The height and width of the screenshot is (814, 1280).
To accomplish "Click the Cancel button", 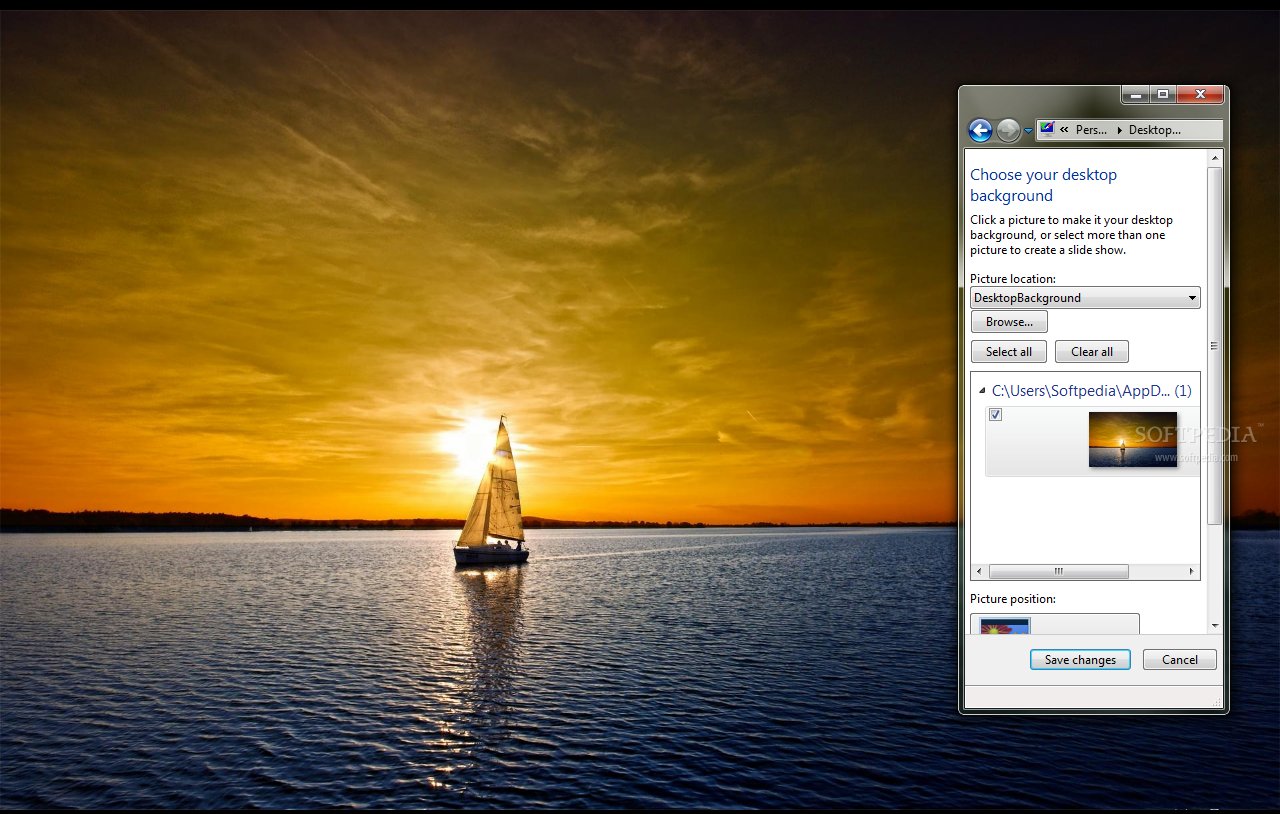I will coord(1180,660).
